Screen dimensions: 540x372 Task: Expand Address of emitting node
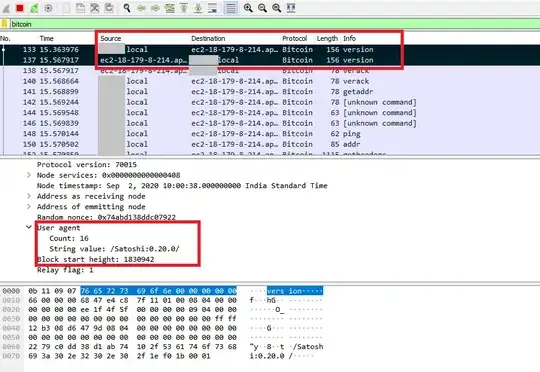point(29,206)
